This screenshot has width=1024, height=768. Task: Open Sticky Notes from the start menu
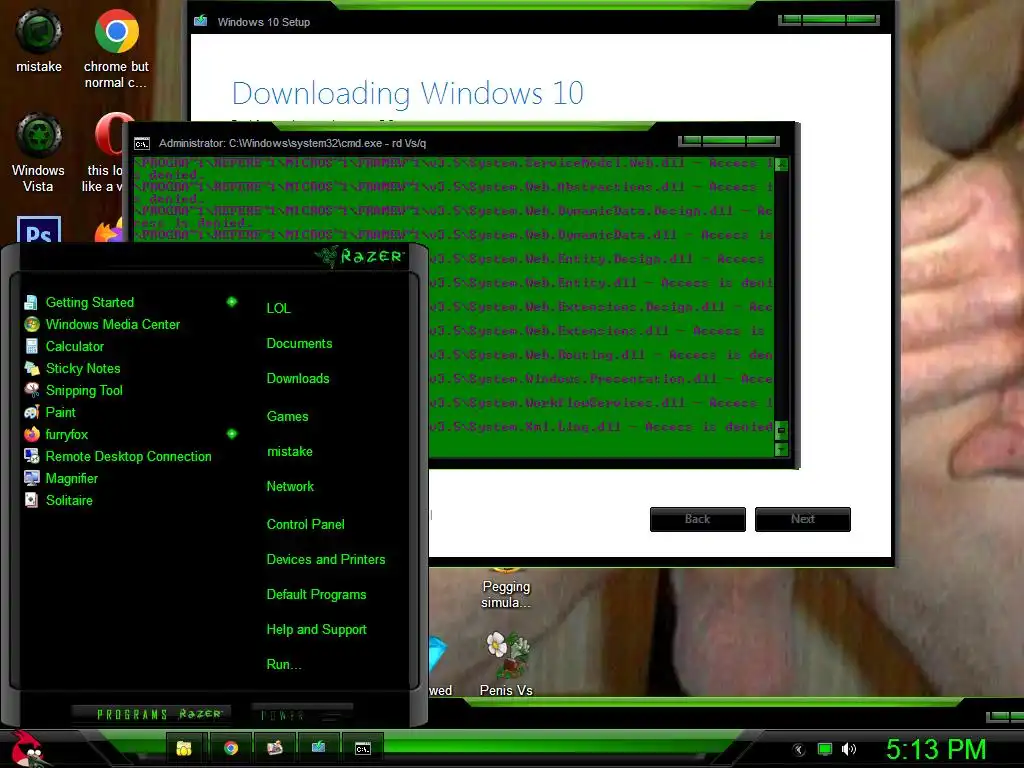72,368
